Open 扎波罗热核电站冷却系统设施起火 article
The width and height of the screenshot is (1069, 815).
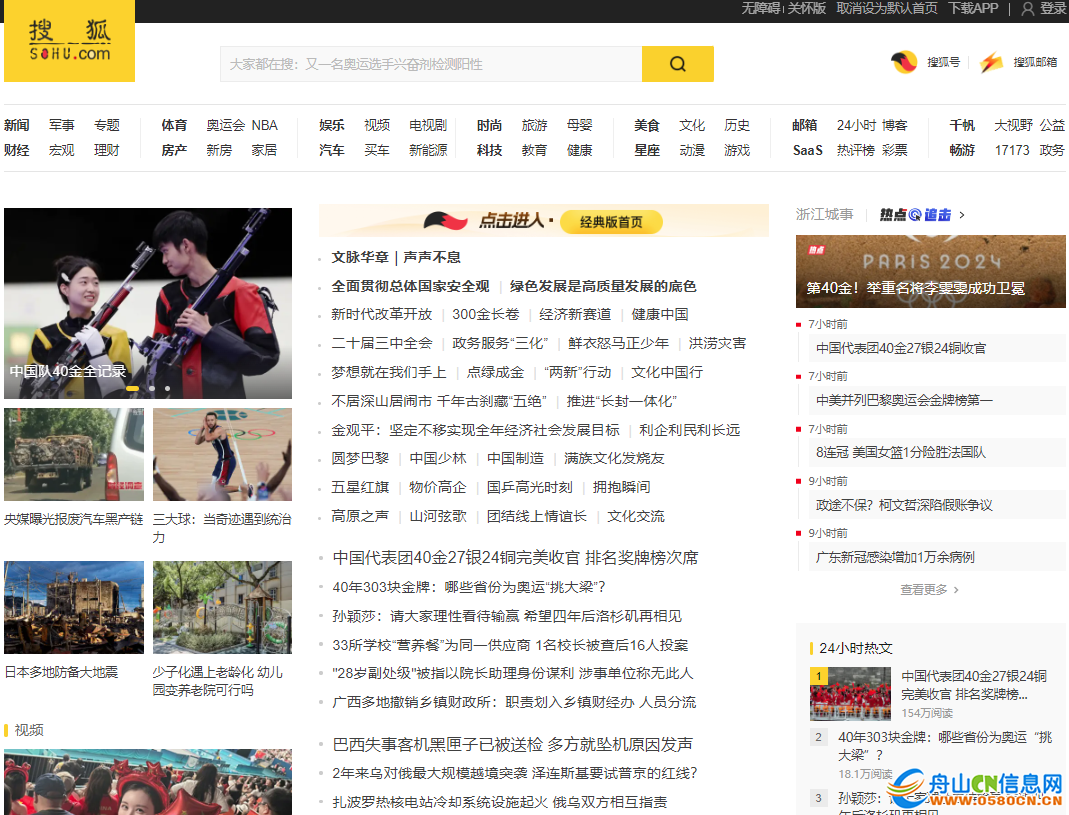pyautogui.click(x=500, y=802)
